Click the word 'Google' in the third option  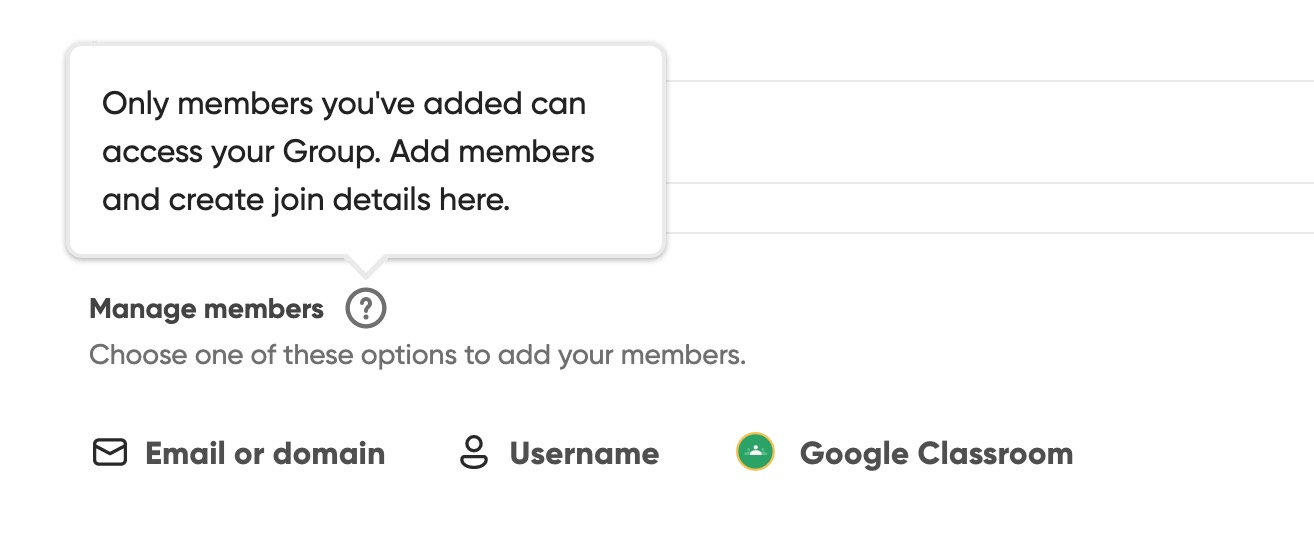pos(853,453)
